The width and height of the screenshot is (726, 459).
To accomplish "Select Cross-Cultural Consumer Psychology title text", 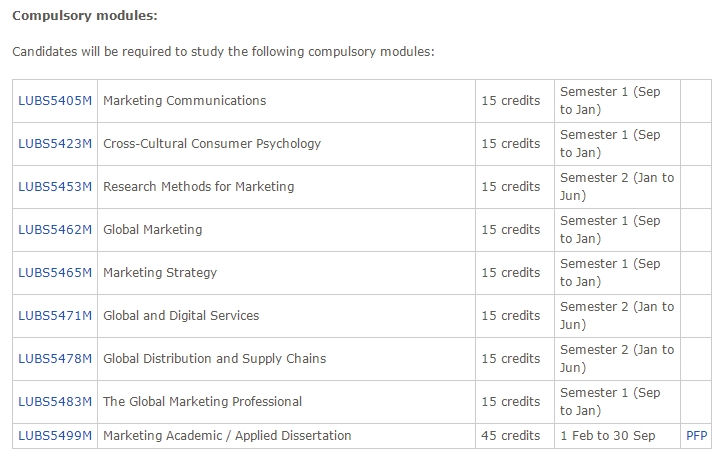I will pyautogui.click(x=212, y=144).
